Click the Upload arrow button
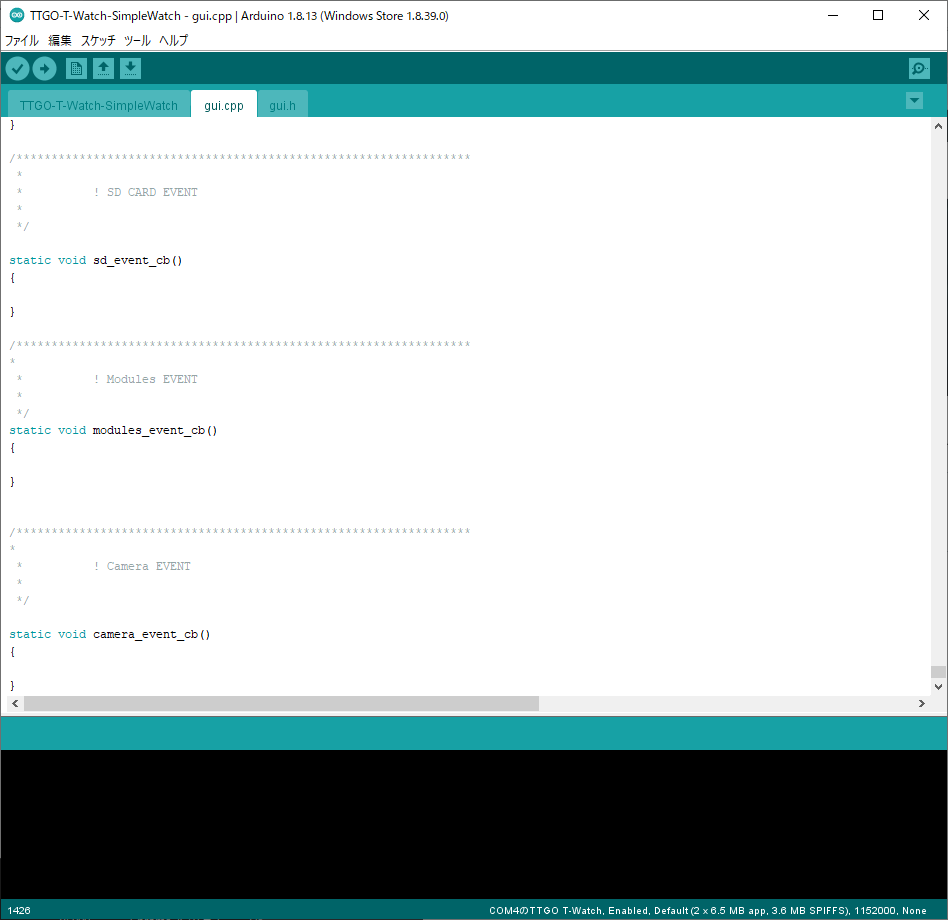 [44, 69]
